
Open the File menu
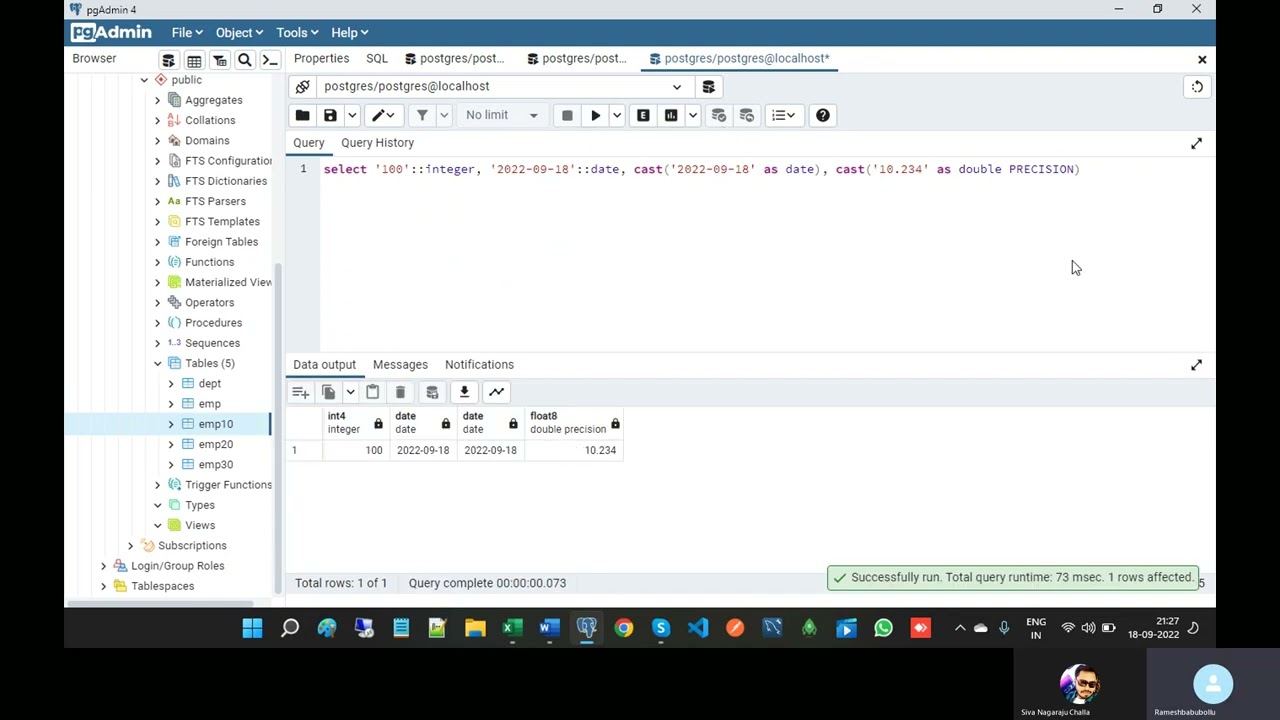pos(186,33)
